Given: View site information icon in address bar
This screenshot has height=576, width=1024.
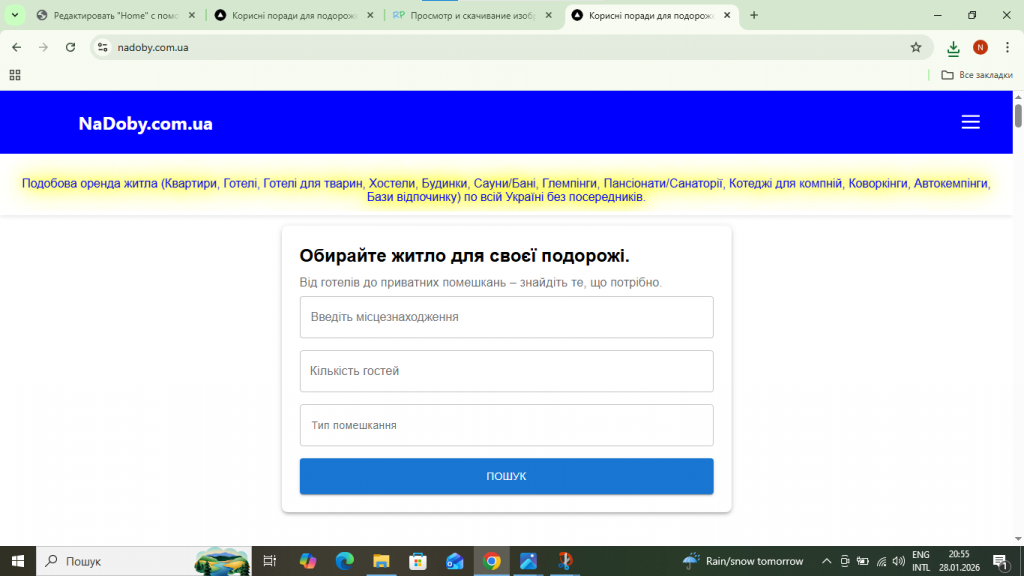Looking at the screenshot, I should [x=102, y=47].
